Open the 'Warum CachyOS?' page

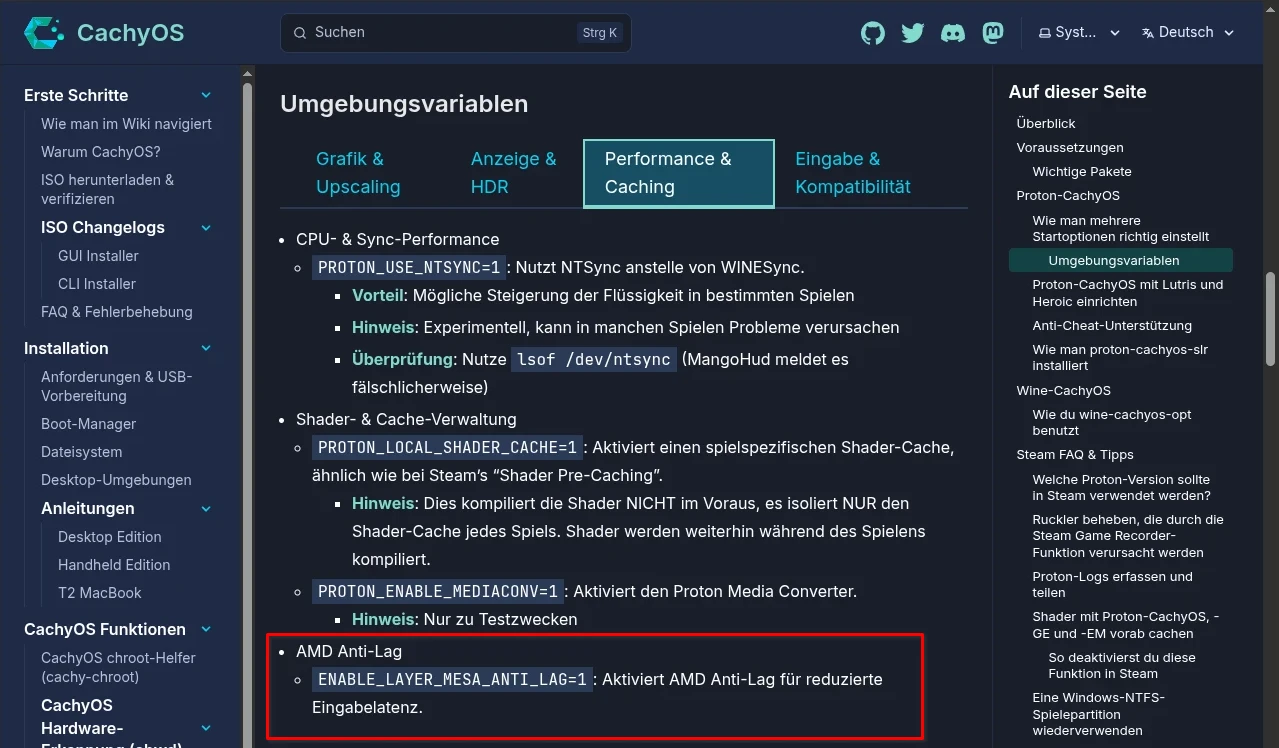(101, 152)
